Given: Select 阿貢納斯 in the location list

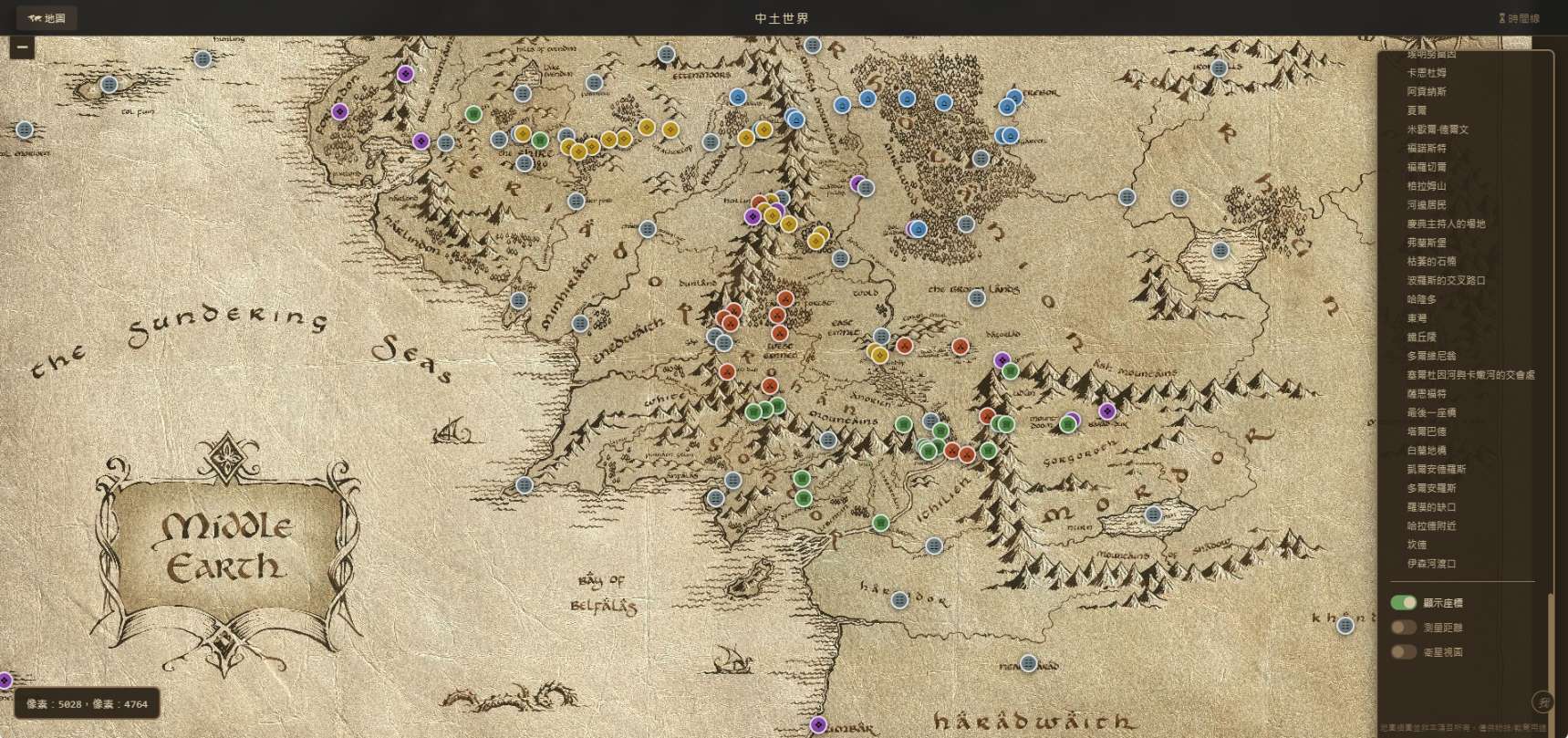Looking at the screenshot, I should [x=1426, y=91].
